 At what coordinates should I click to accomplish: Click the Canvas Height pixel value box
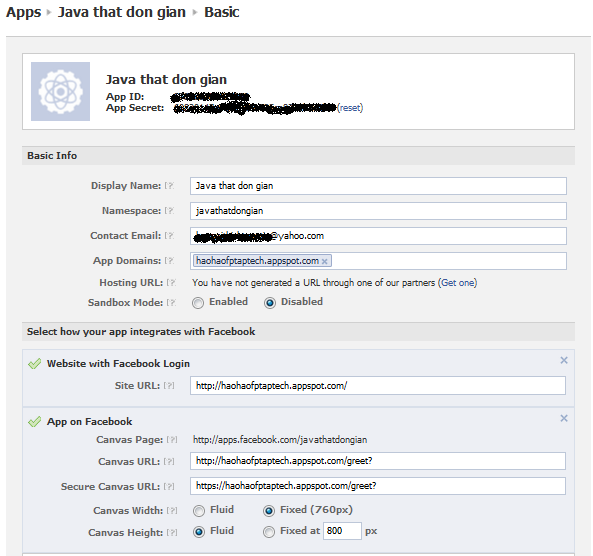pyautogui.click(x=342, y=531)
